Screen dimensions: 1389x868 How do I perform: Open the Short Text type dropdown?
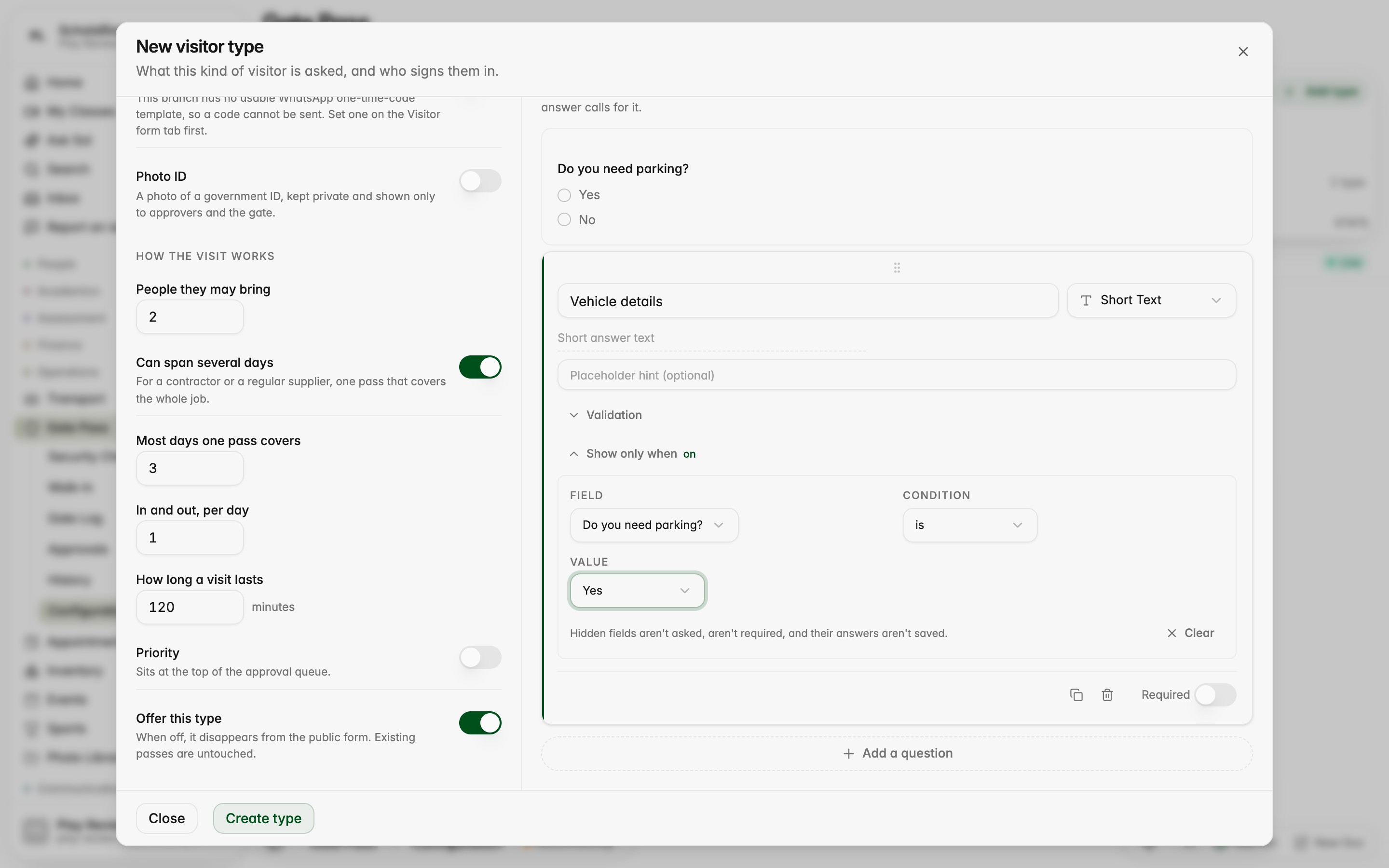coord(1151,300)
